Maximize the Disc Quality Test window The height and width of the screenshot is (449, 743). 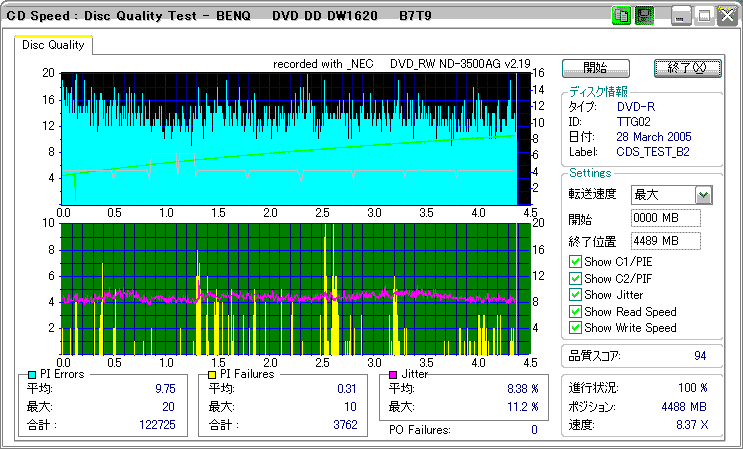click(704, 16)
